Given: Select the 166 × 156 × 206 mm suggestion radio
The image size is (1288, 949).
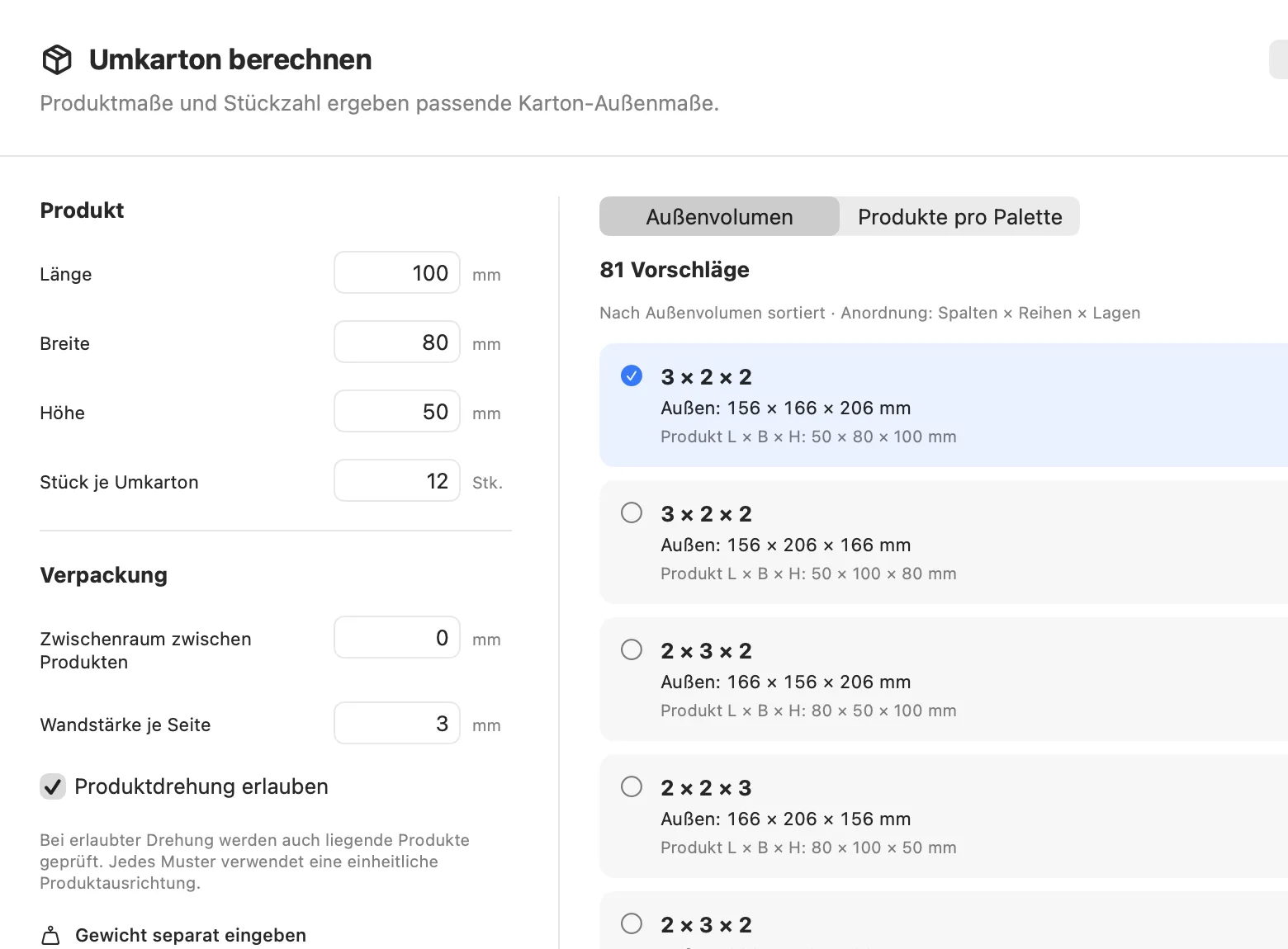Looking at the screenshot, I should point(632,649).
